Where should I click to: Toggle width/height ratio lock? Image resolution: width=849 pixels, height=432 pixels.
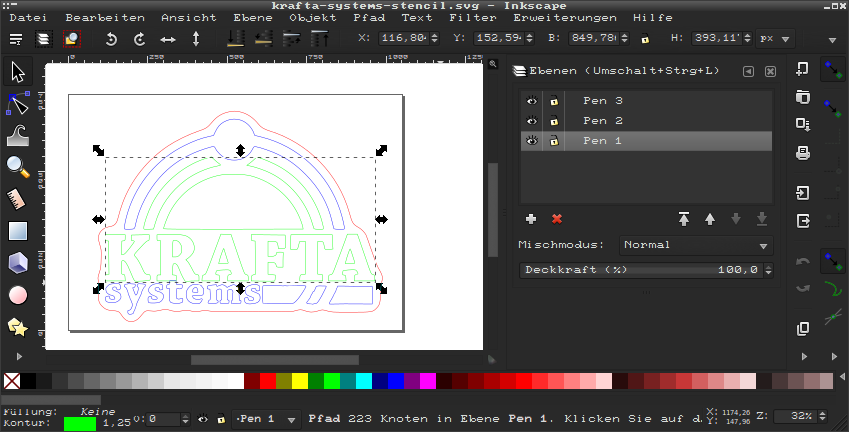[645, 38]
